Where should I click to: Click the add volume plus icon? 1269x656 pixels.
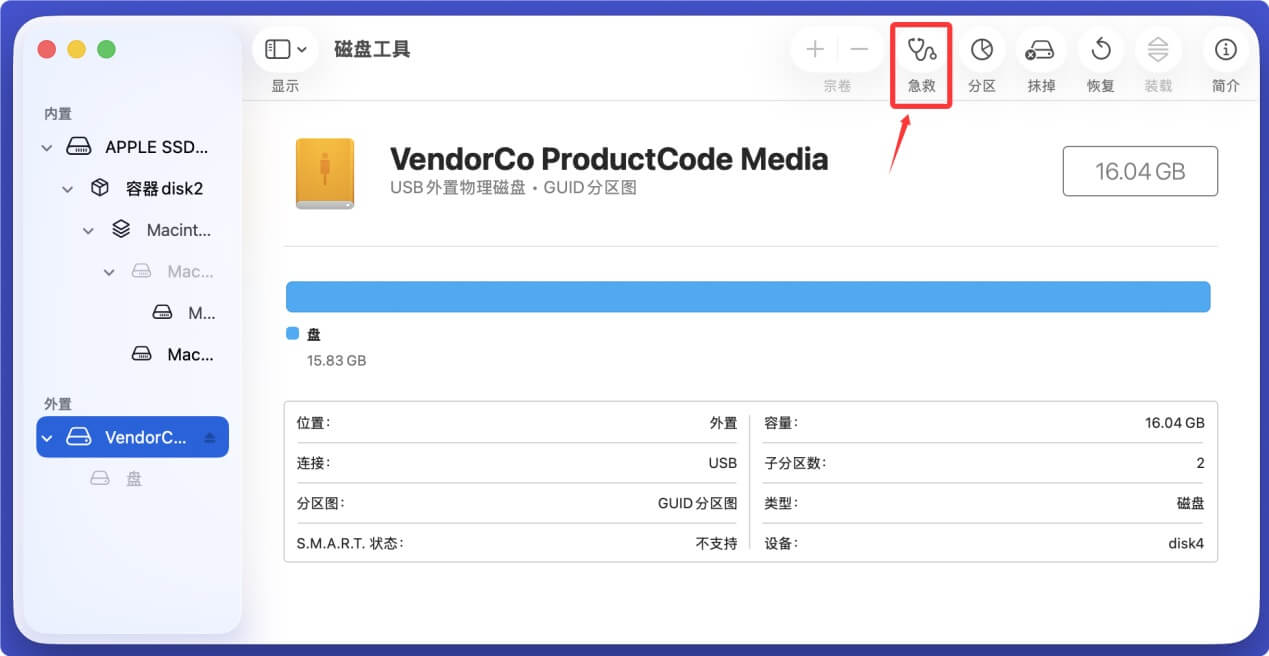pyautogui.click(x=815, y=48)
